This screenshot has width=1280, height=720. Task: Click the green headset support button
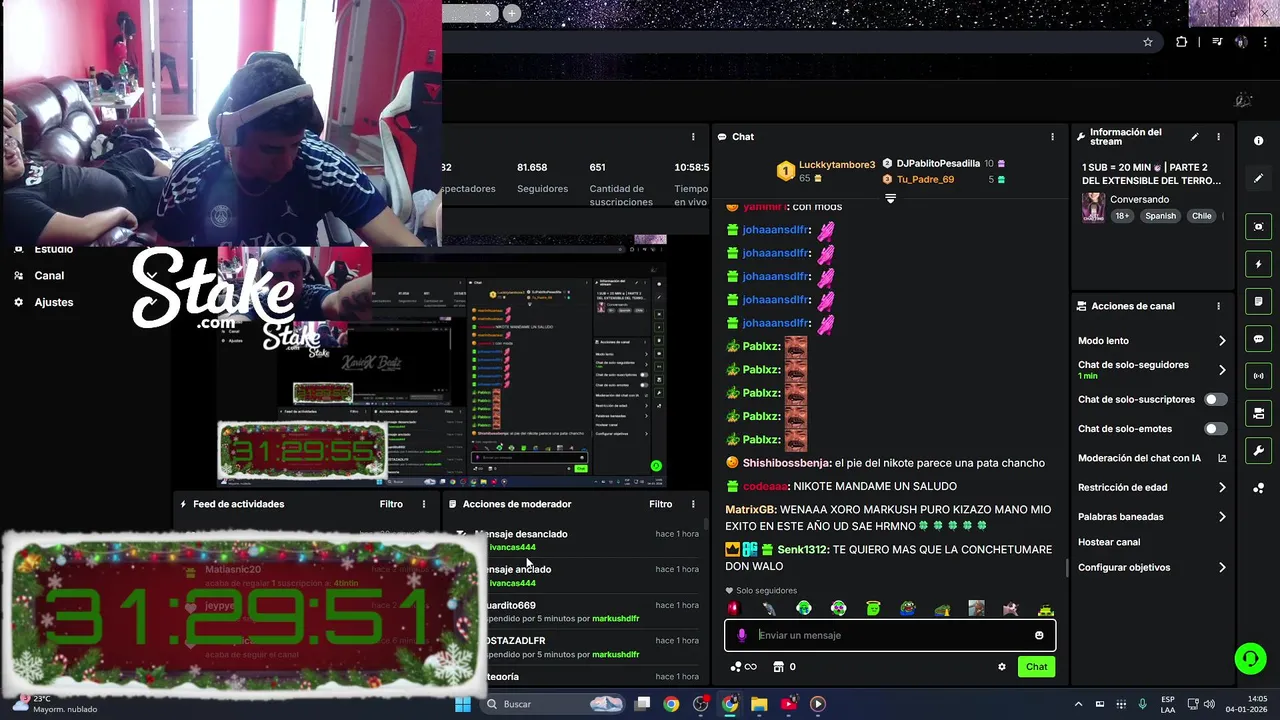tap(1249, 658)
